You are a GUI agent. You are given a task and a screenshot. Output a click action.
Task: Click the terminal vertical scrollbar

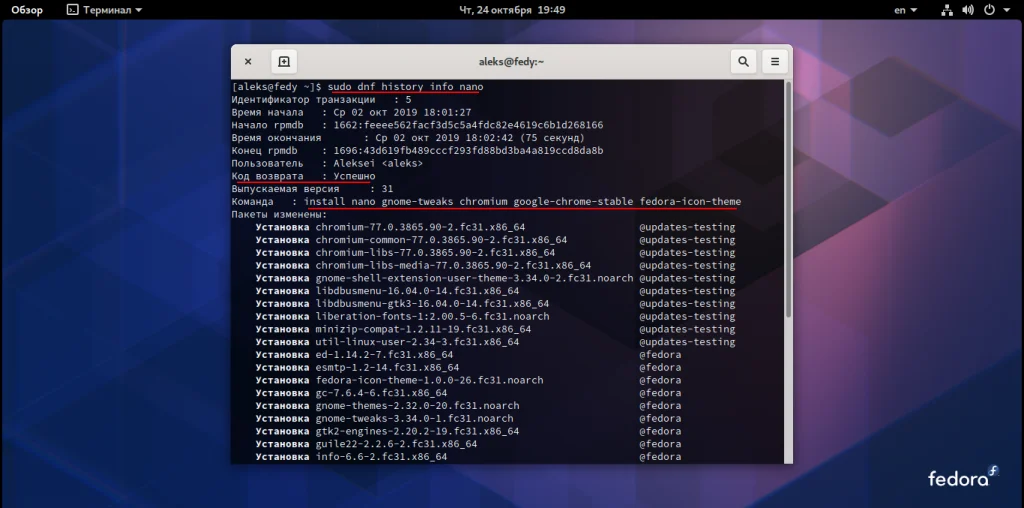[x=788, y=199]
